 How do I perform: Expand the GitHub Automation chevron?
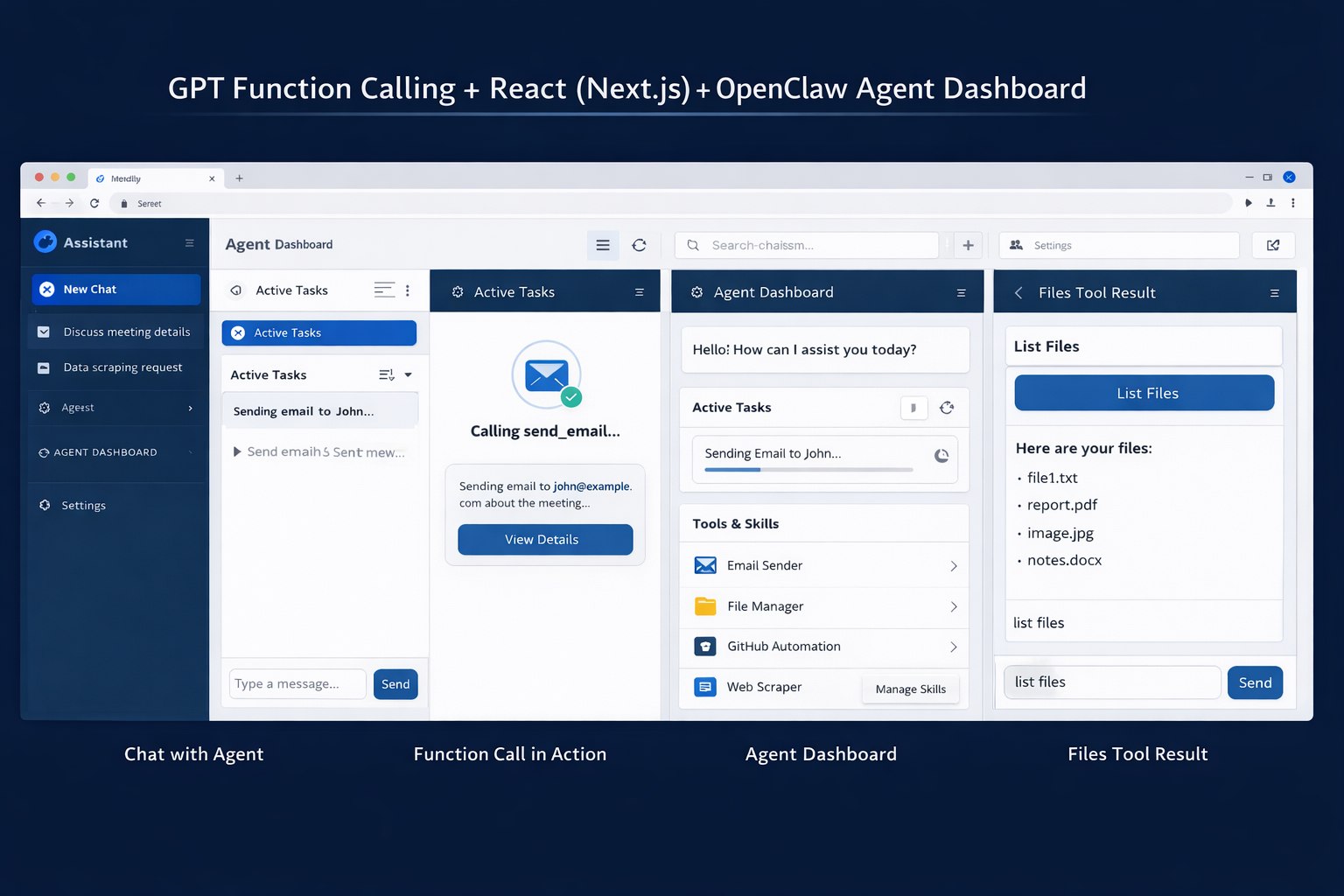click(954, 647)
